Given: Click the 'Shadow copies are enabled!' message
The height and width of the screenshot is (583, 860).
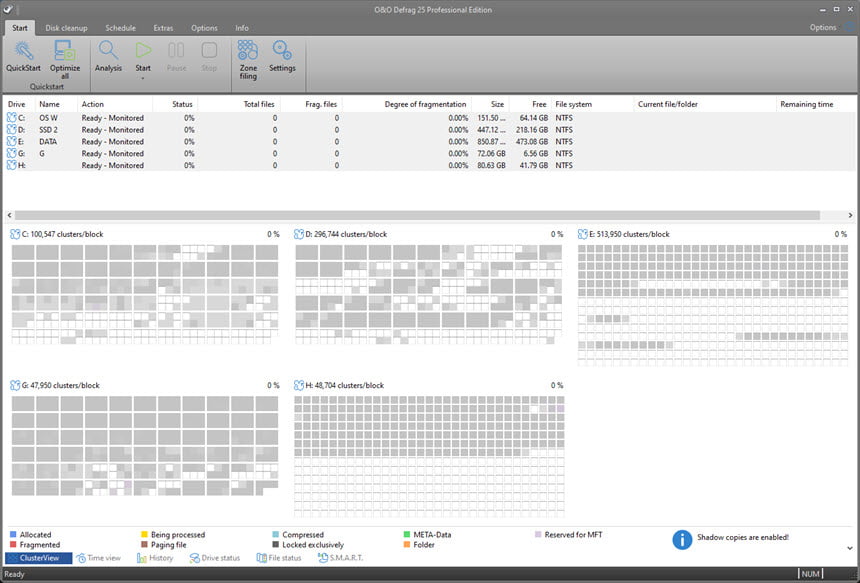Looking at the screenshot, I should pos(743,537).
